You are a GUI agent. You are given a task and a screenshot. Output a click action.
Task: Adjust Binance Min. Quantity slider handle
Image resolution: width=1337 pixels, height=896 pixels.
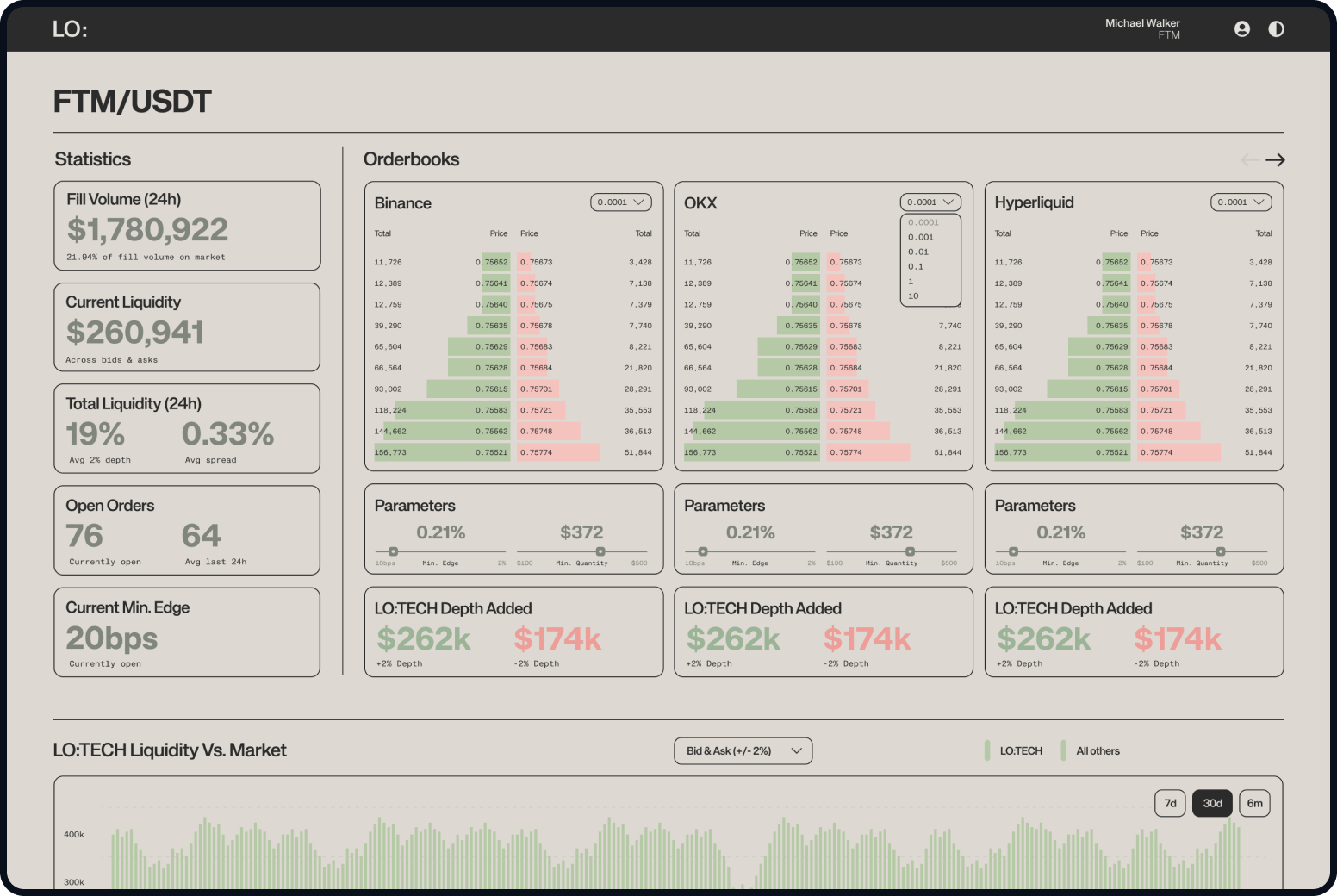(600, 551)
